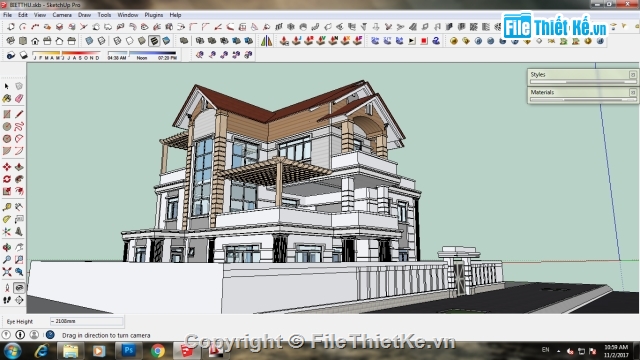
Task: Select the Offset tool
Action: [x=19, y=191]
